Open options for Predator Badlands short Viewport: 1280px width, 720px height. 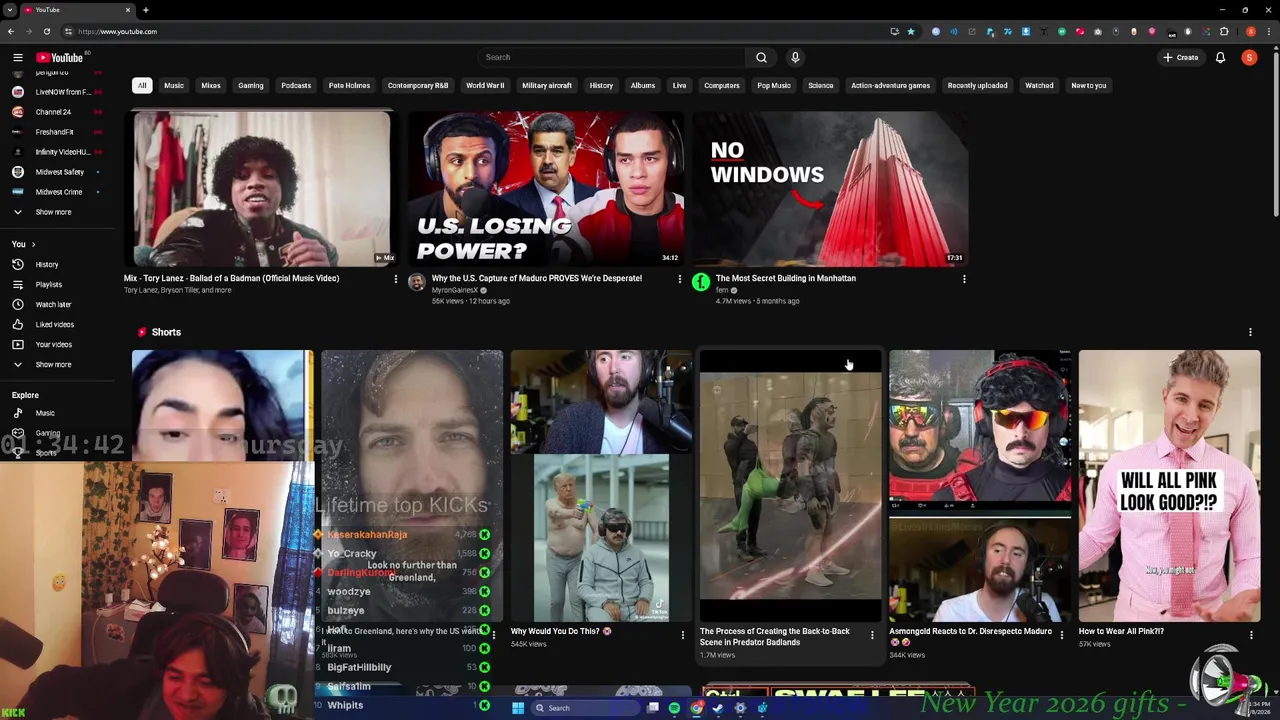tap(872, 635)
